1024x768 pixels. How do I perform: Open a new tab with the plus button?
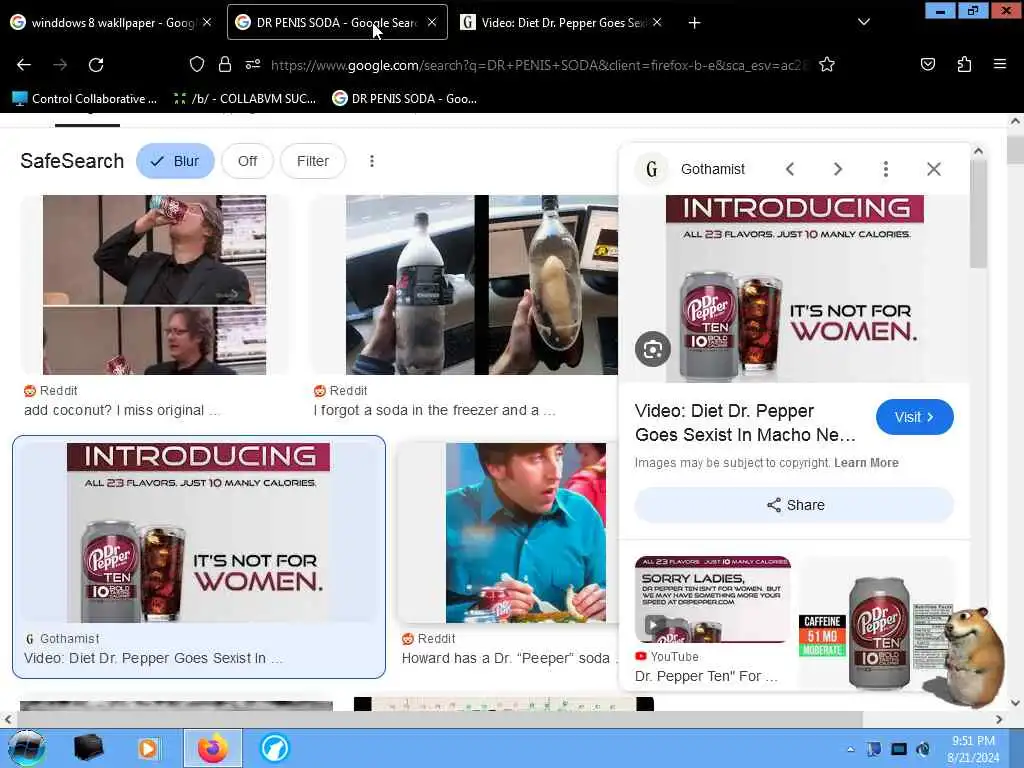pos(694,23)
